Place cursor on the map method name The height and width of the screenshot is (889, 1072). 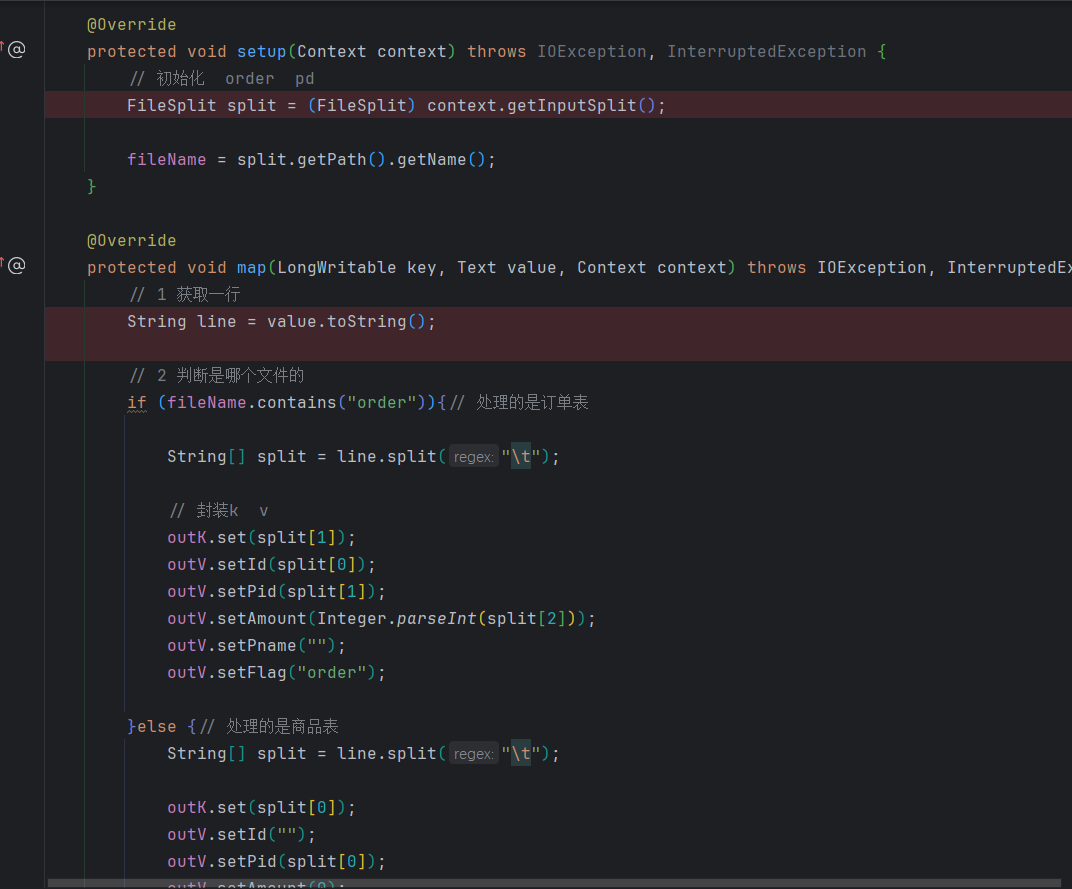pos(251,268)
